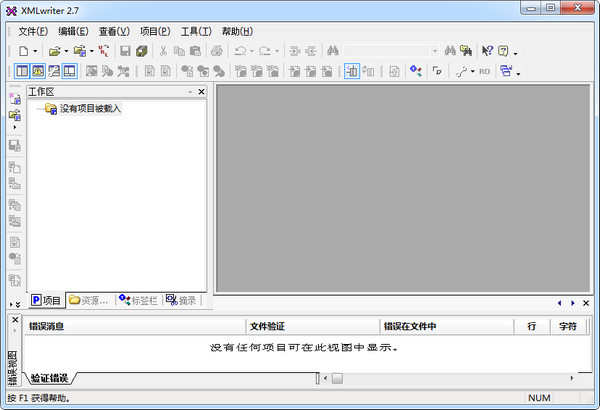Redo the action with the clockwise arrow icon

pos(265,51)
